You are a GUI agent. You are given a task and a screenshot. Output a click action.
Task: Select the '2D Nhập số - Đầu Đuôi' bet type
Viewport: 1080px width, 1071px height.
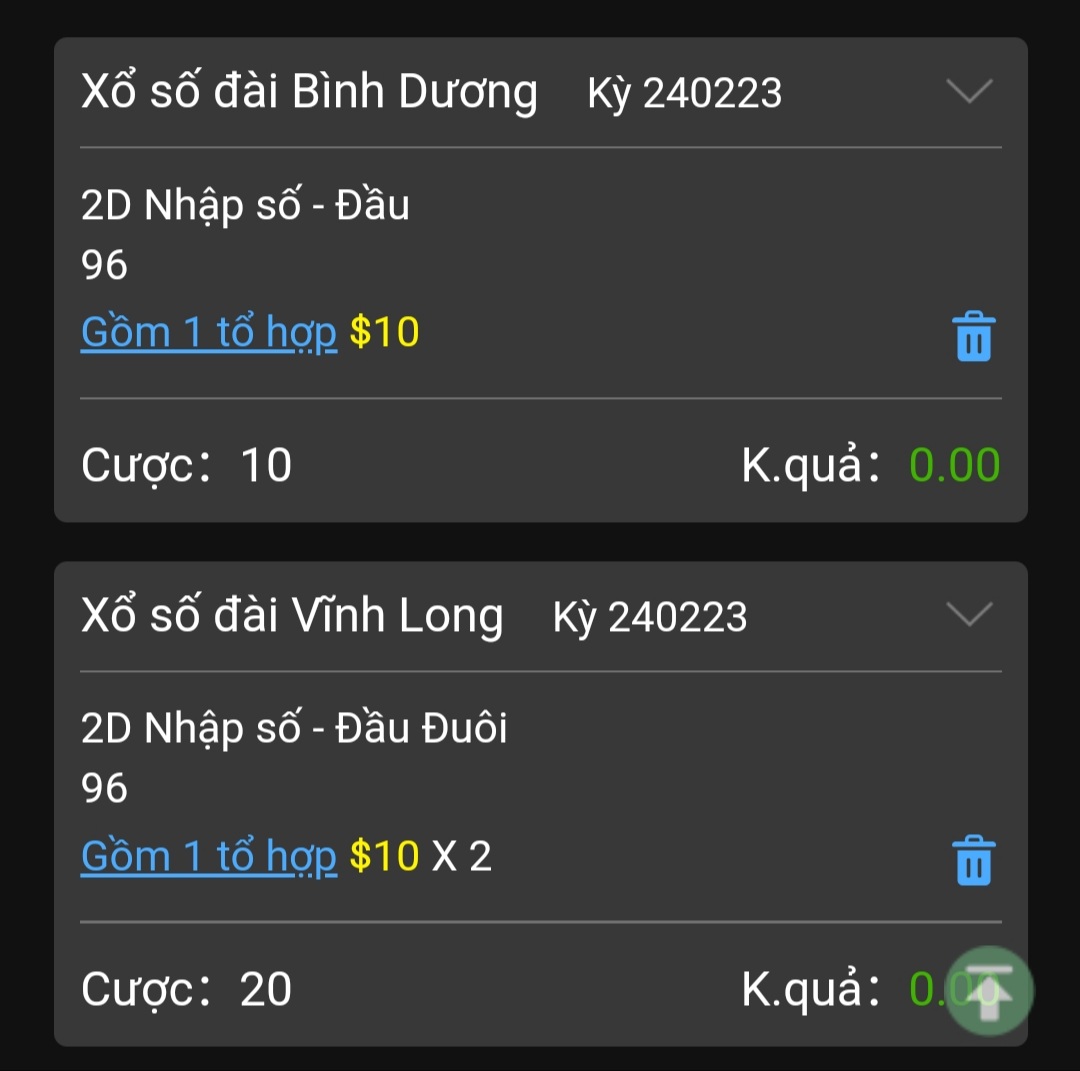pos(294,729)
